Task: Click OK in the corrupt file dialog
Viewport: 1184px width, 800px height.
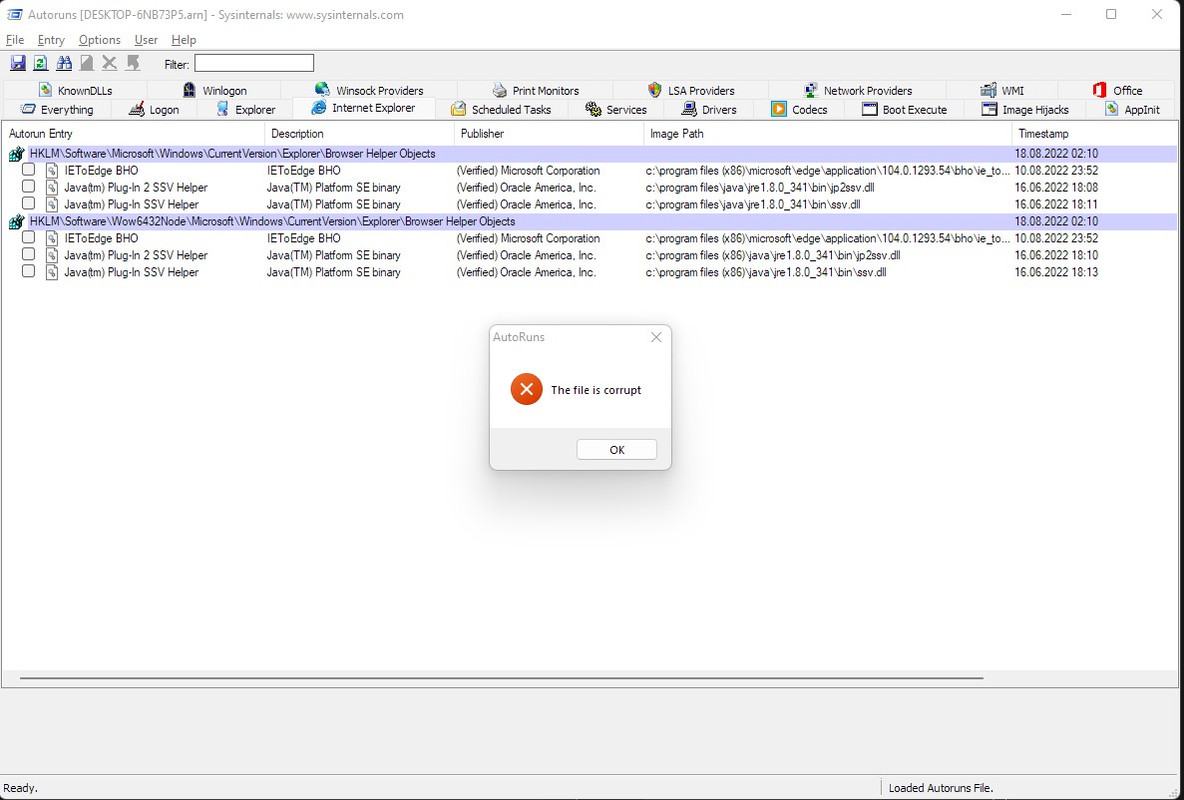Action: point(617,449)
